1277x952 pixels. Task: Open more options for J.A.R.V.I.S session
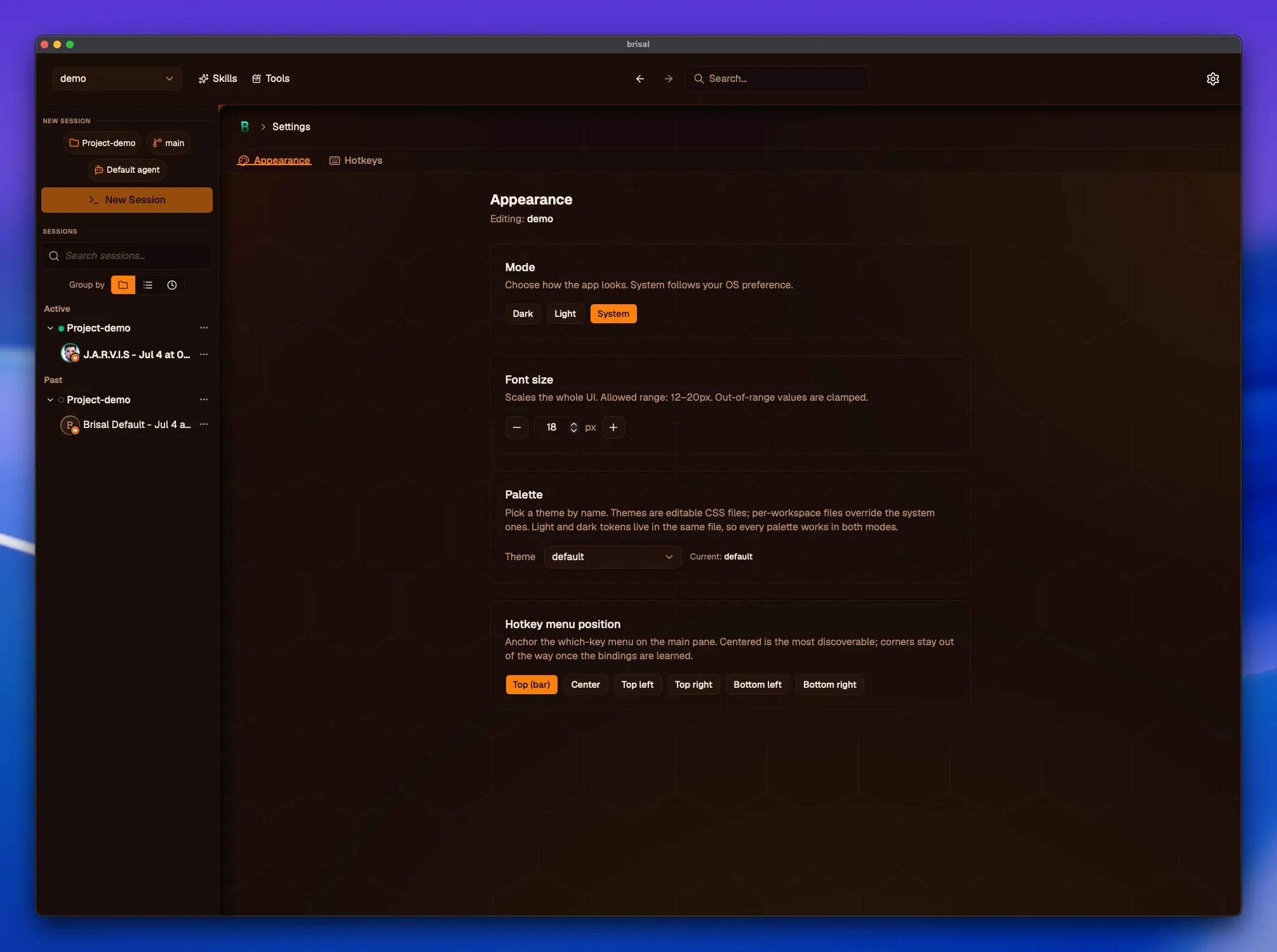204,354
